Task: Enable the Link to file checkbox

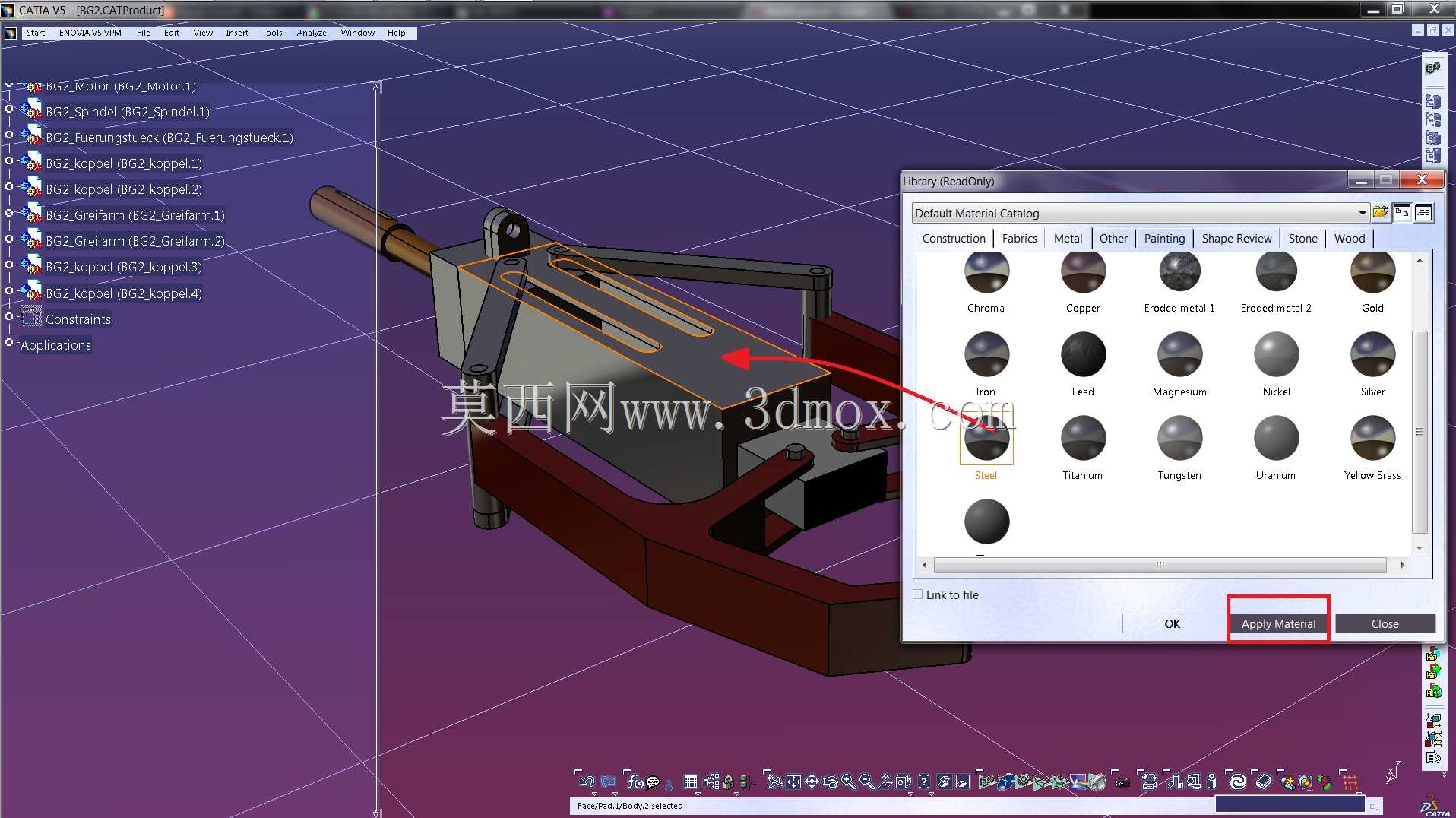Action: coord(918,594)
